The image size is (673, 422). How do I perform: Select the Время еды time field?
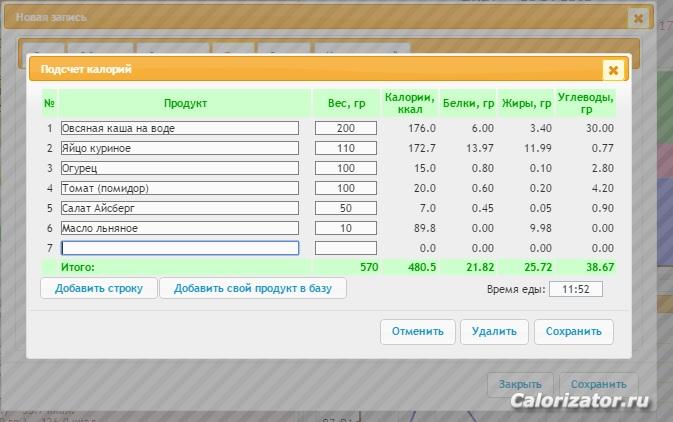coord(576,289)
